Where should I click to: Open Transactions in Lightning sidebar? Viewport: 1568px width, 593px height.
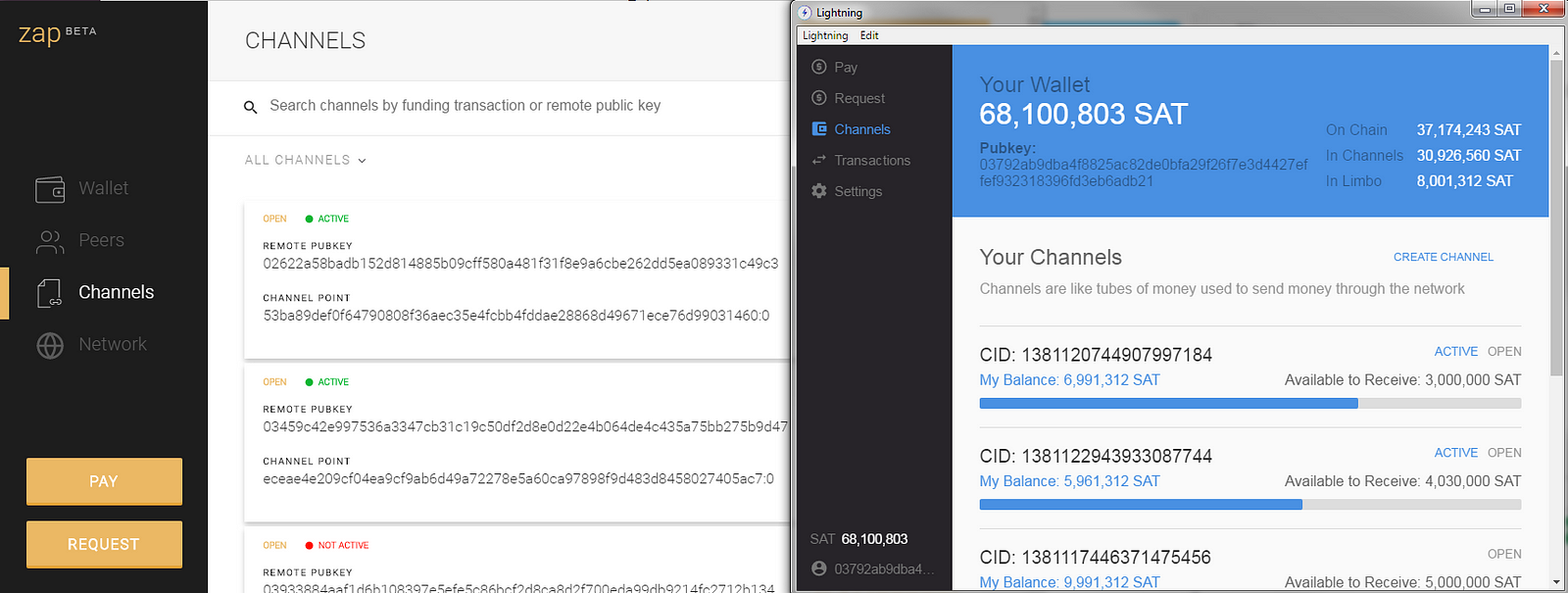tap(872, 160)
